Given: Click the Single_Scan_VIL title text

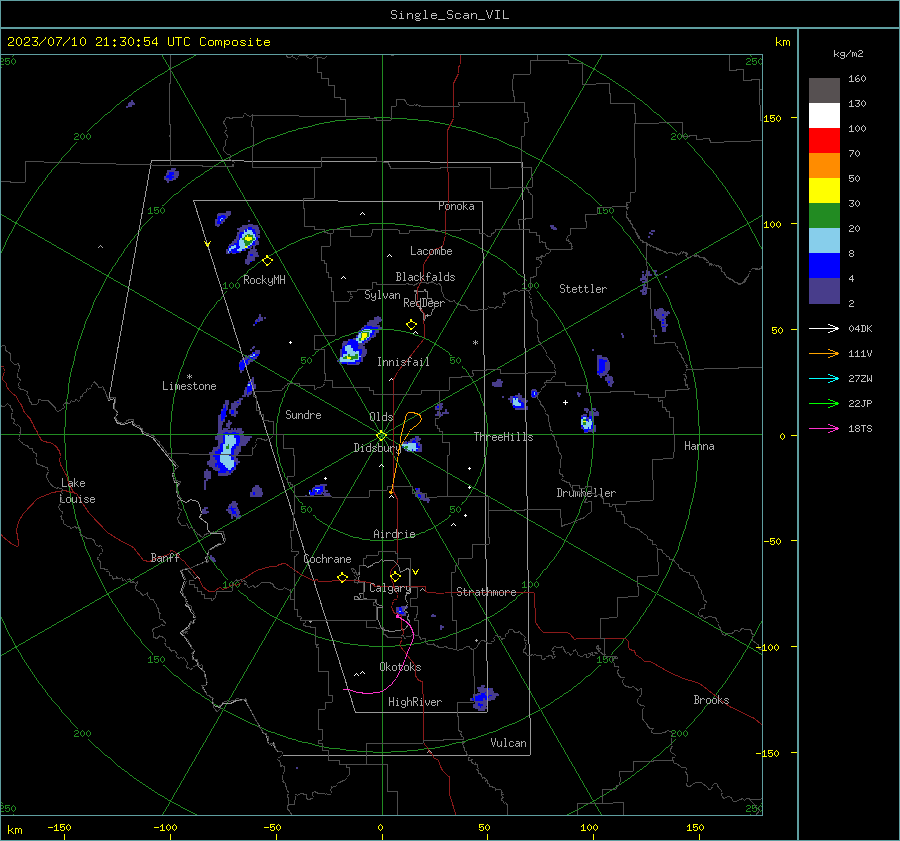Looking at the screenshot, I should (449, 15).
